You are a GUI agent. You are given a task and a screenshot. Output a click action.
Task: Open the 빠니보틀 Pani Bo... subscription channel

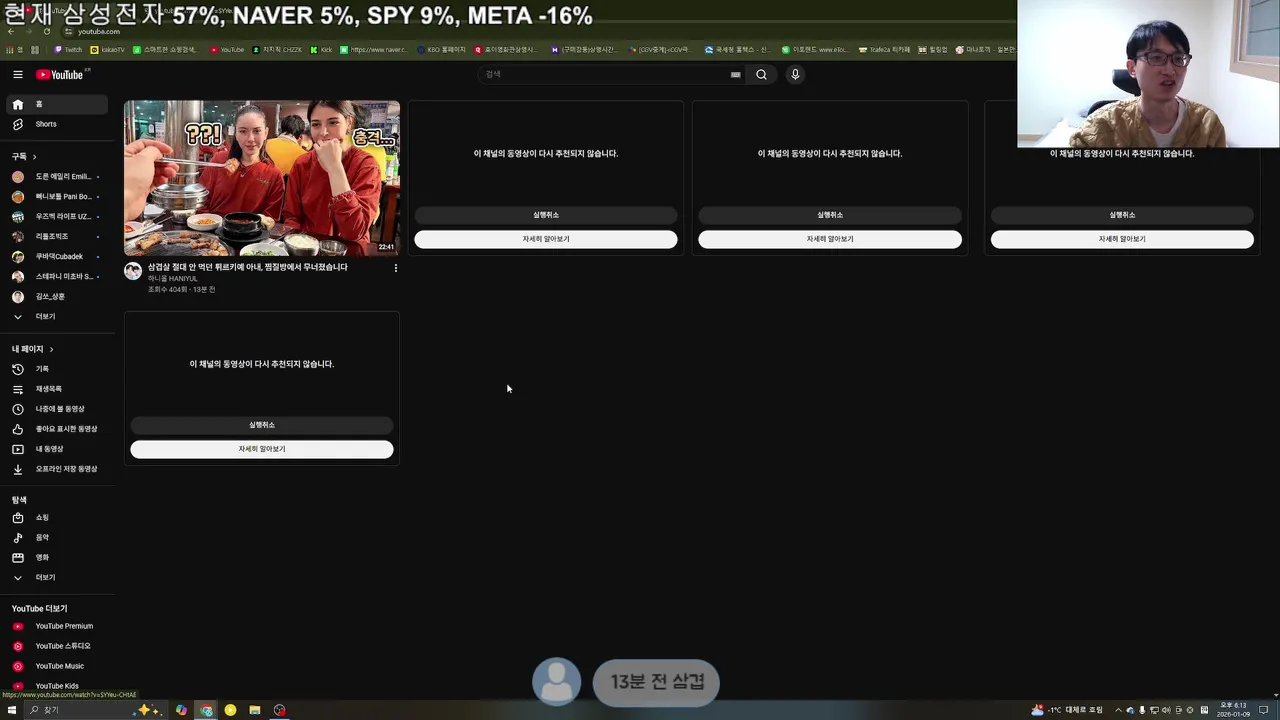point(56,197)
